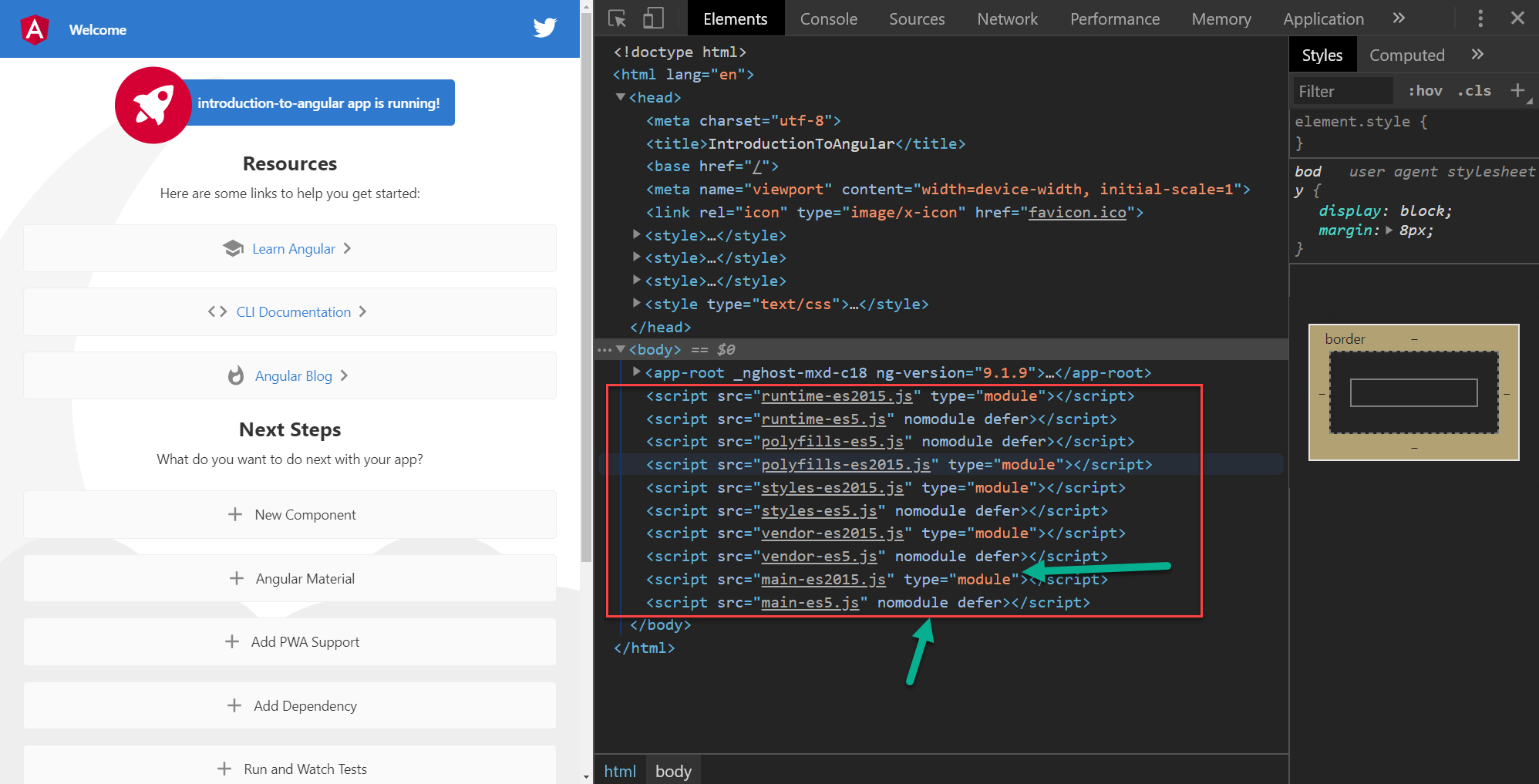Click the Add PWA Support card
1539x784 pixels.
coord(290,641)
